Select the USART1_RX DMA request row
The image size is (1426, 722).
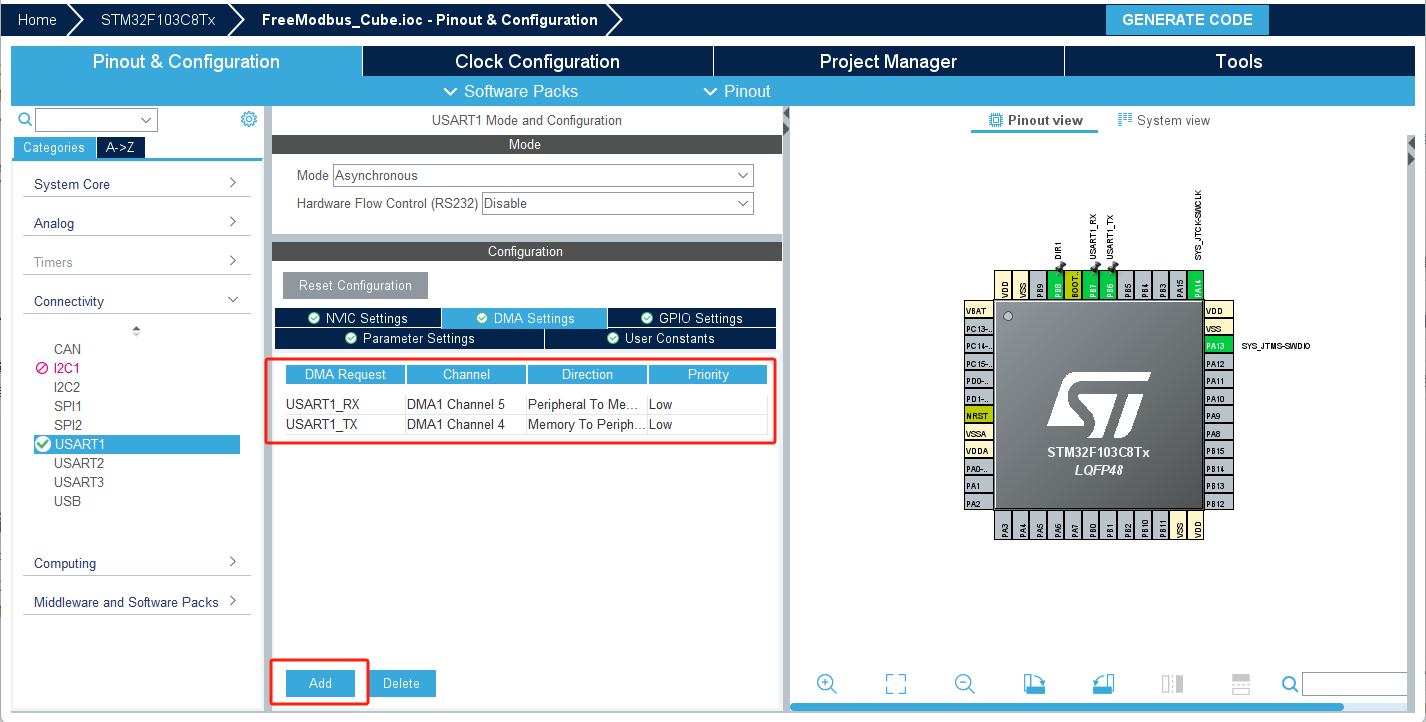tap(526, 404)
